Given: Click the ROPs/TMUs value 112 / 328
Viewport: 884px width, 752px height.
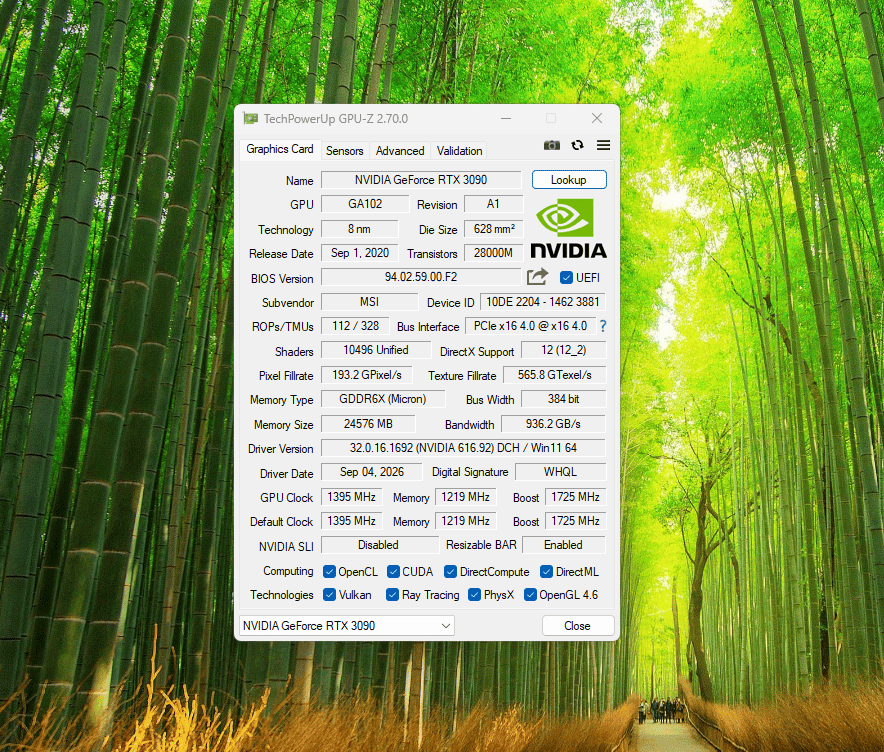Looking at the screenshot, I should 355,326.
